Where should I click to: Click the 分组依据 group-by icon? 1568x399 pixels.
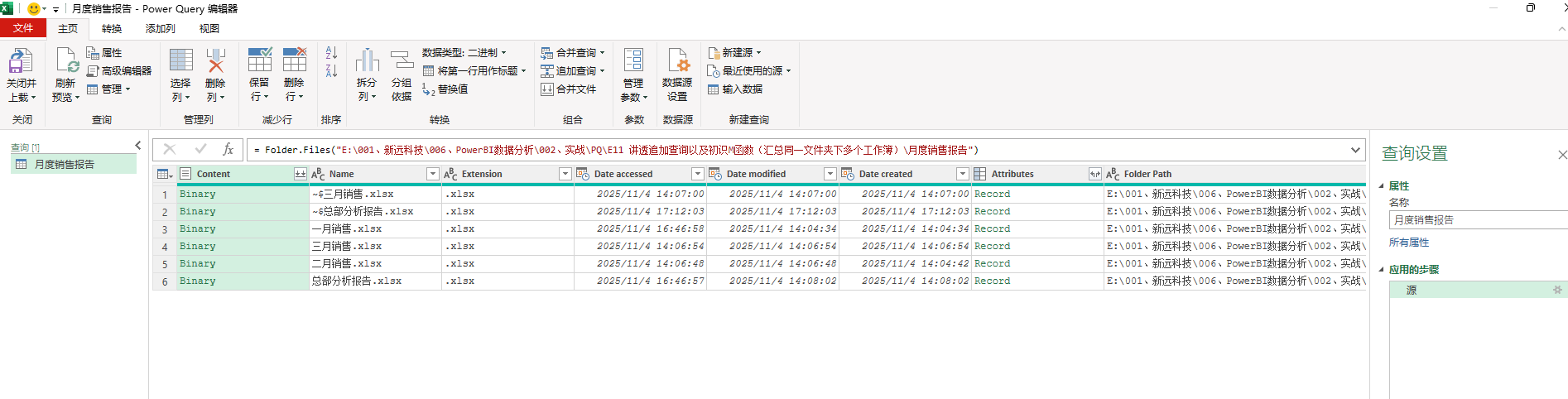coord(402,62)
